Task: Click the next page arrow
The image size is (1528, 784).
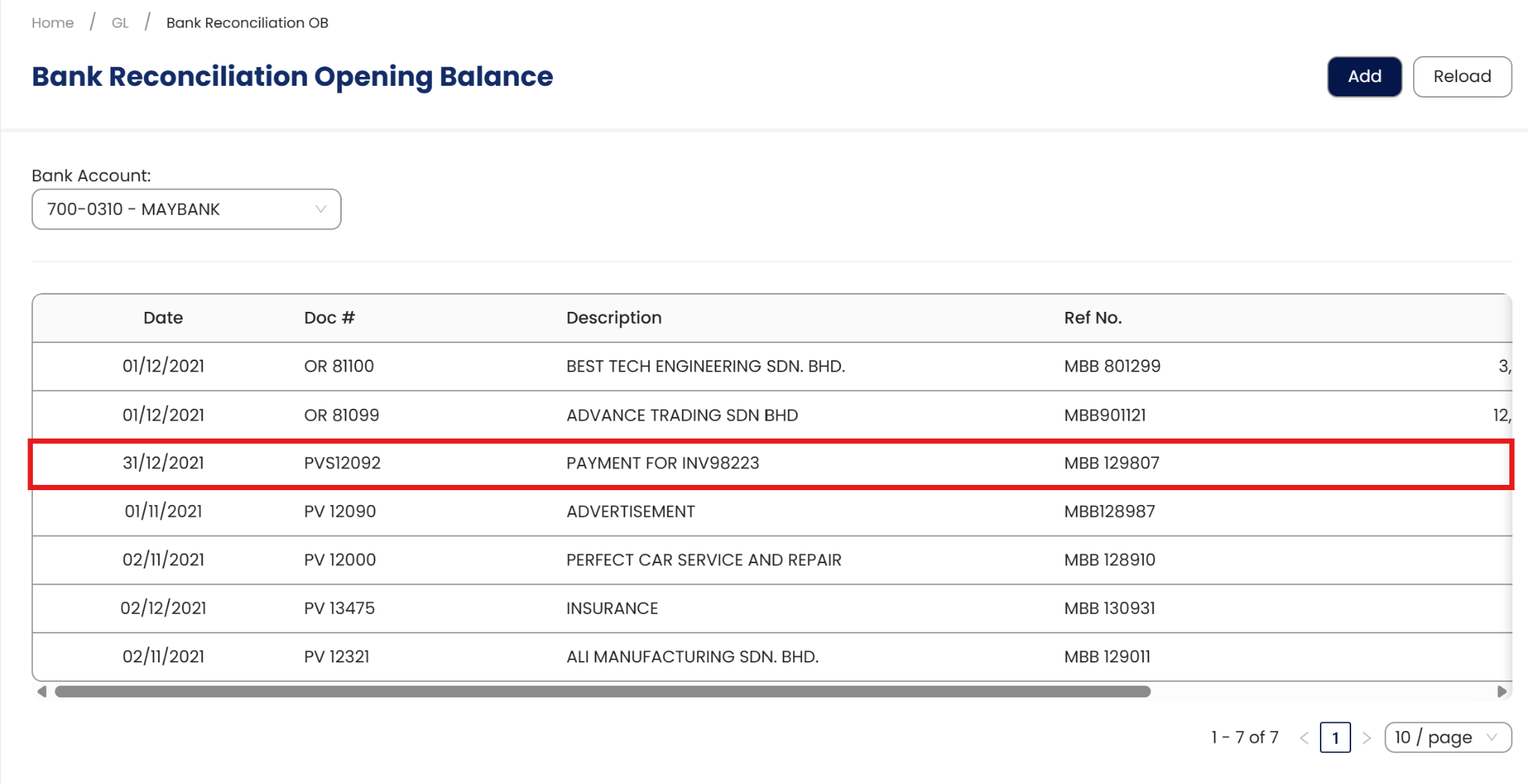Action: pyautogui.click(x=1366, y=738)
